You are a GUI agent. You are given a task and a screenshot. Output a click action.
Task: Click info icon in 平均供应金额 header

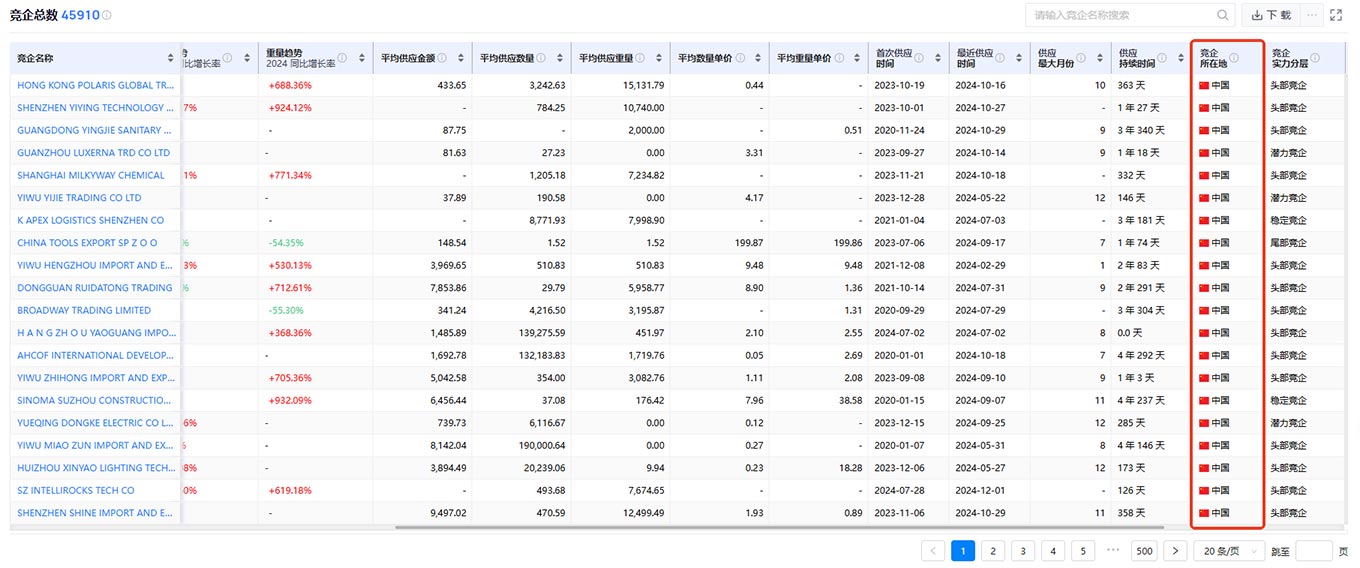442,58
